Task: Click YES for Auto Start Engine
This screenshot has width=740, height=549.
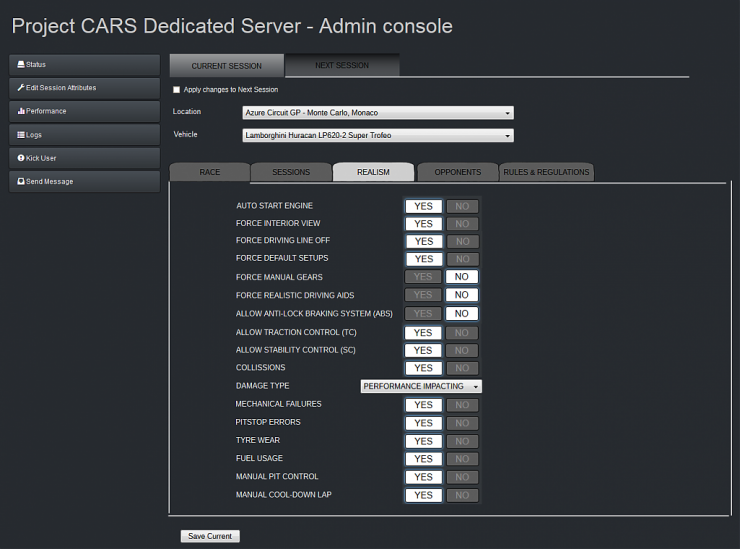Action: point(423,206)
